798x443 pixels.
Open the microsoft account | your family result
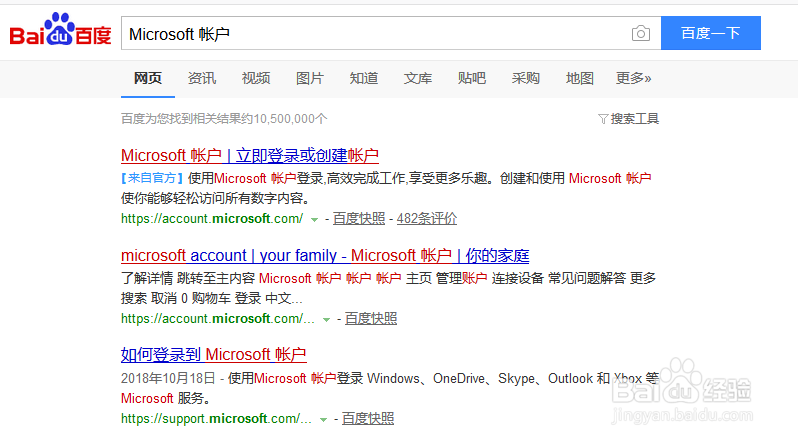coord(325,255)
